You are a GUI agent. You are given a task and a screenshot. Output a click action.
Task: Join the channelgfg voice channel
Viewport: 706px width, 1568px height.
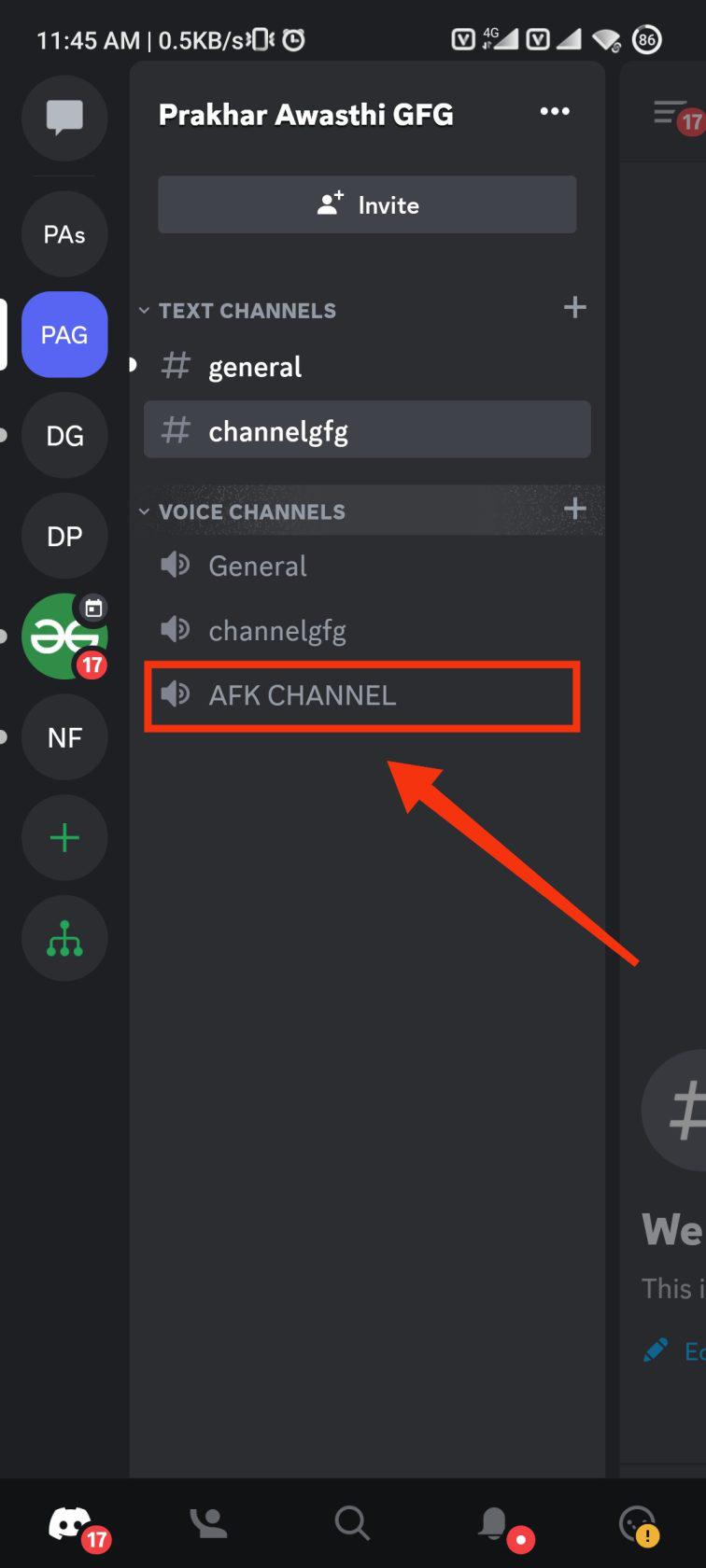pos(367,631)
